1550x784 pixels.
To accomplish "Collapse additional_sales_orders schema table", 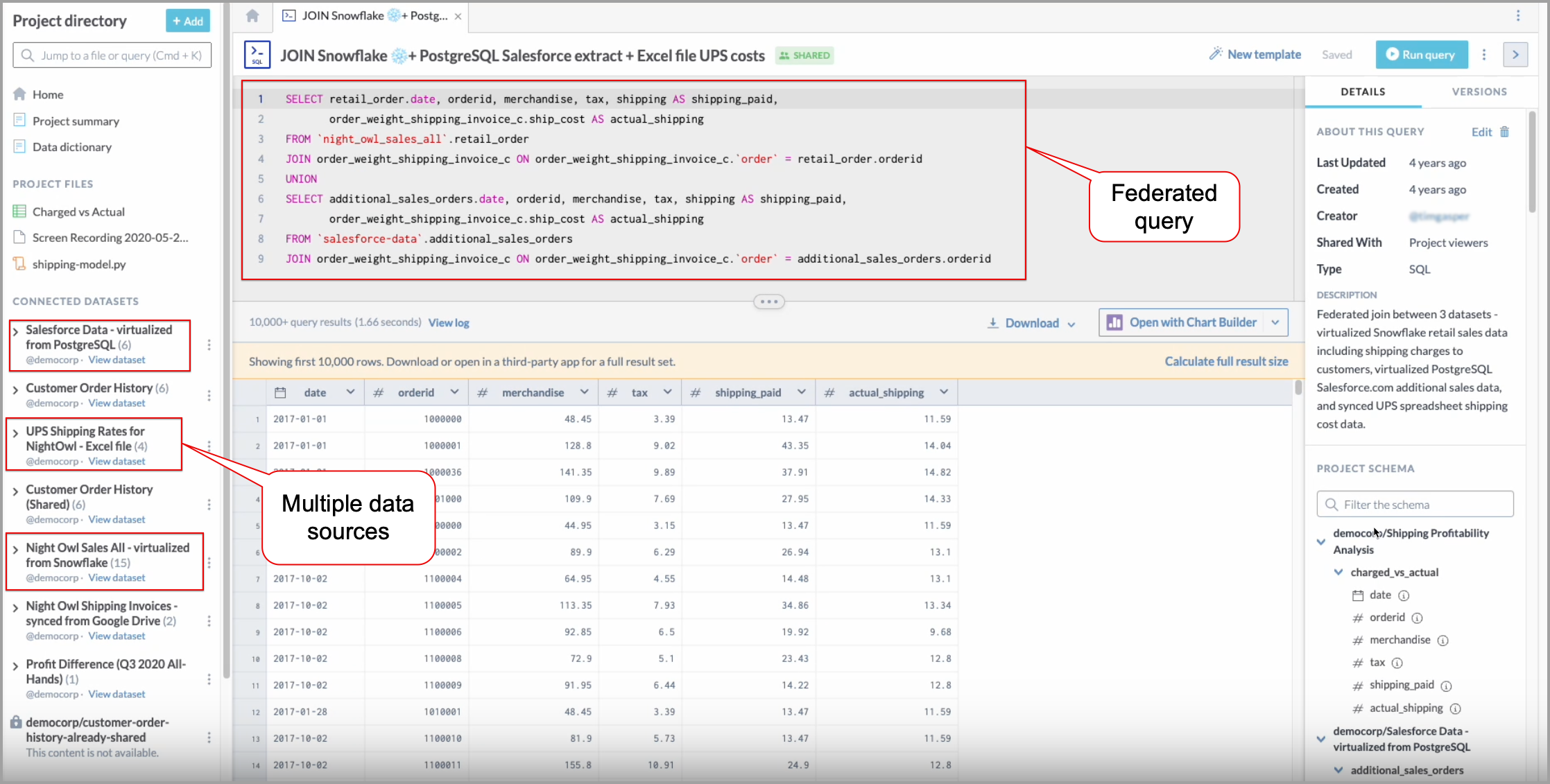I will 1338,770.
